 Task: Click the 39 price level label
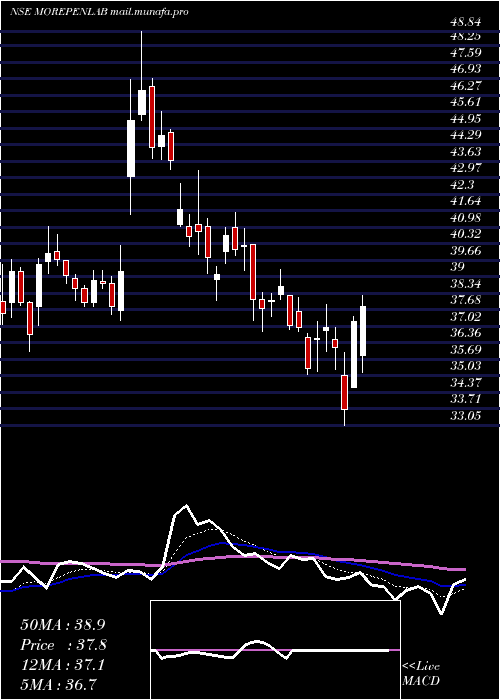click(x=457, y=267)
